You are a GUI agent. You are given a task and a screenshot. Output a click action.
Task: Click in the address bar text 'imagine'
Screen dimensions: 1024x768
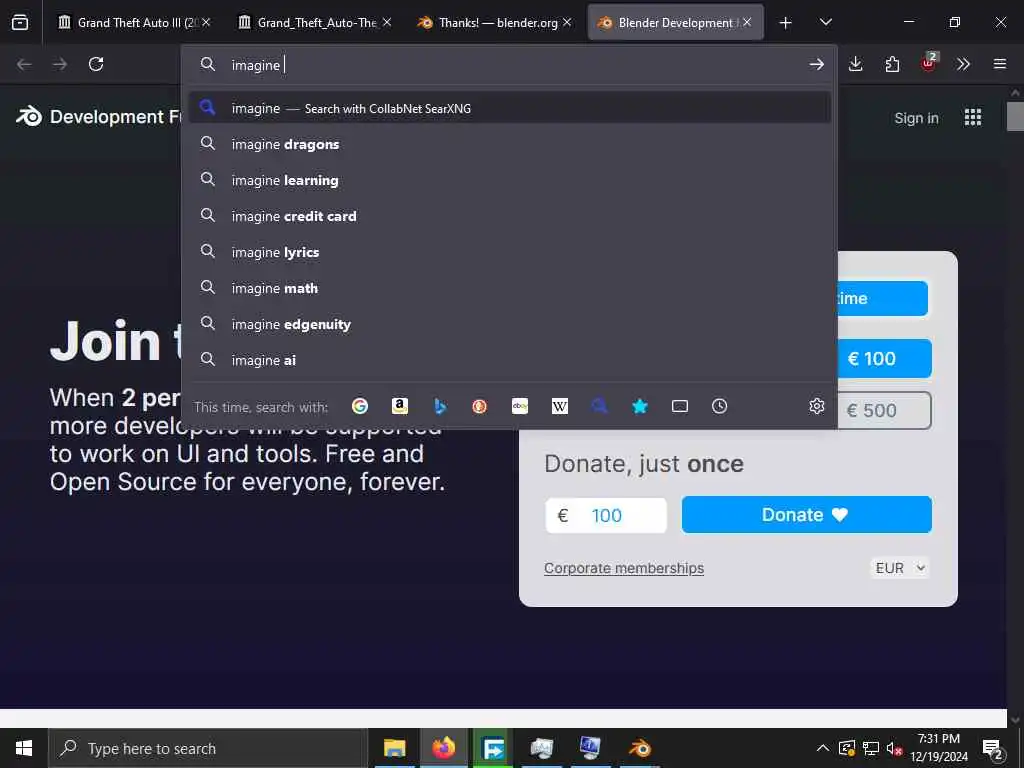pos(255,65)
